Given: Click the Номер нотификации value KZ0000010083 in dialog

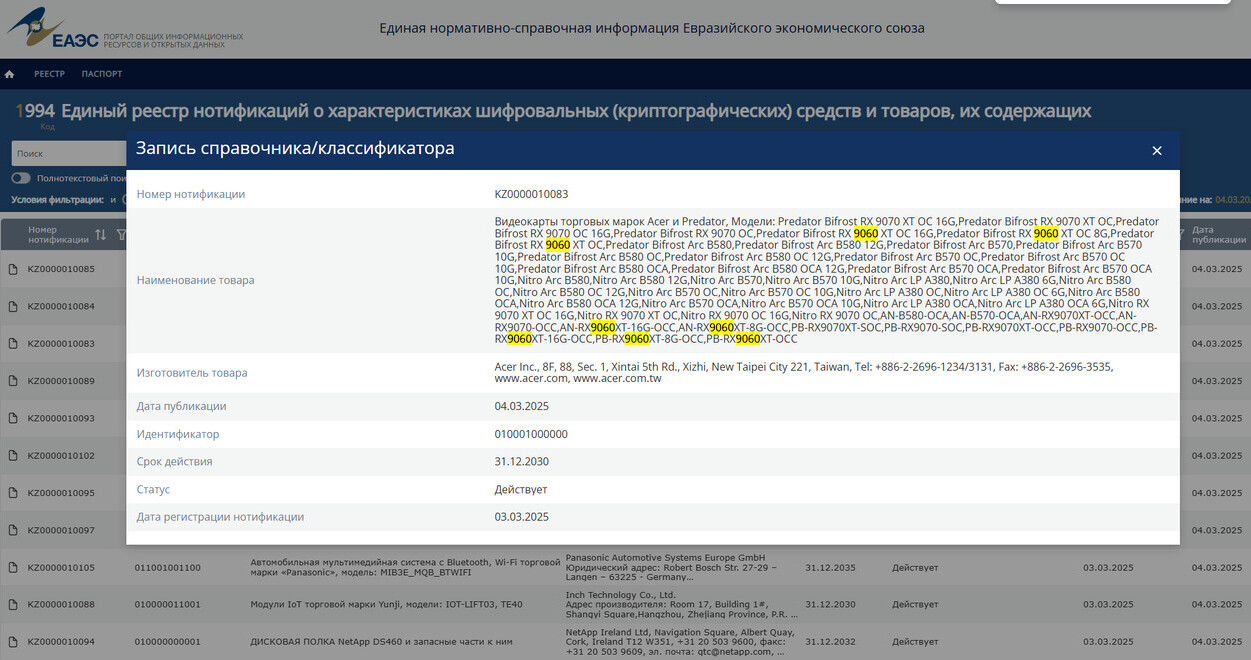Looking at the screenshot, I should (531, 194).
